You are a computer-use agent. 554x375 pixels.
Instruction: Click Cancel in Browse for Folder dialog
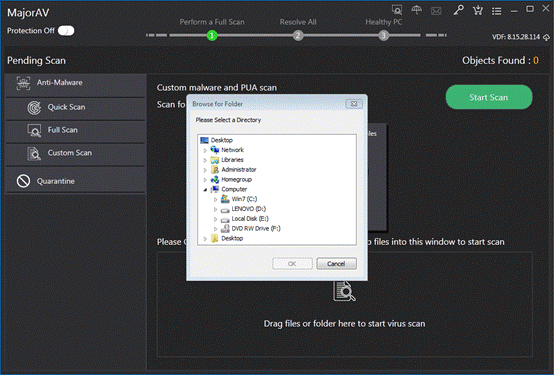tap(336, 264)
